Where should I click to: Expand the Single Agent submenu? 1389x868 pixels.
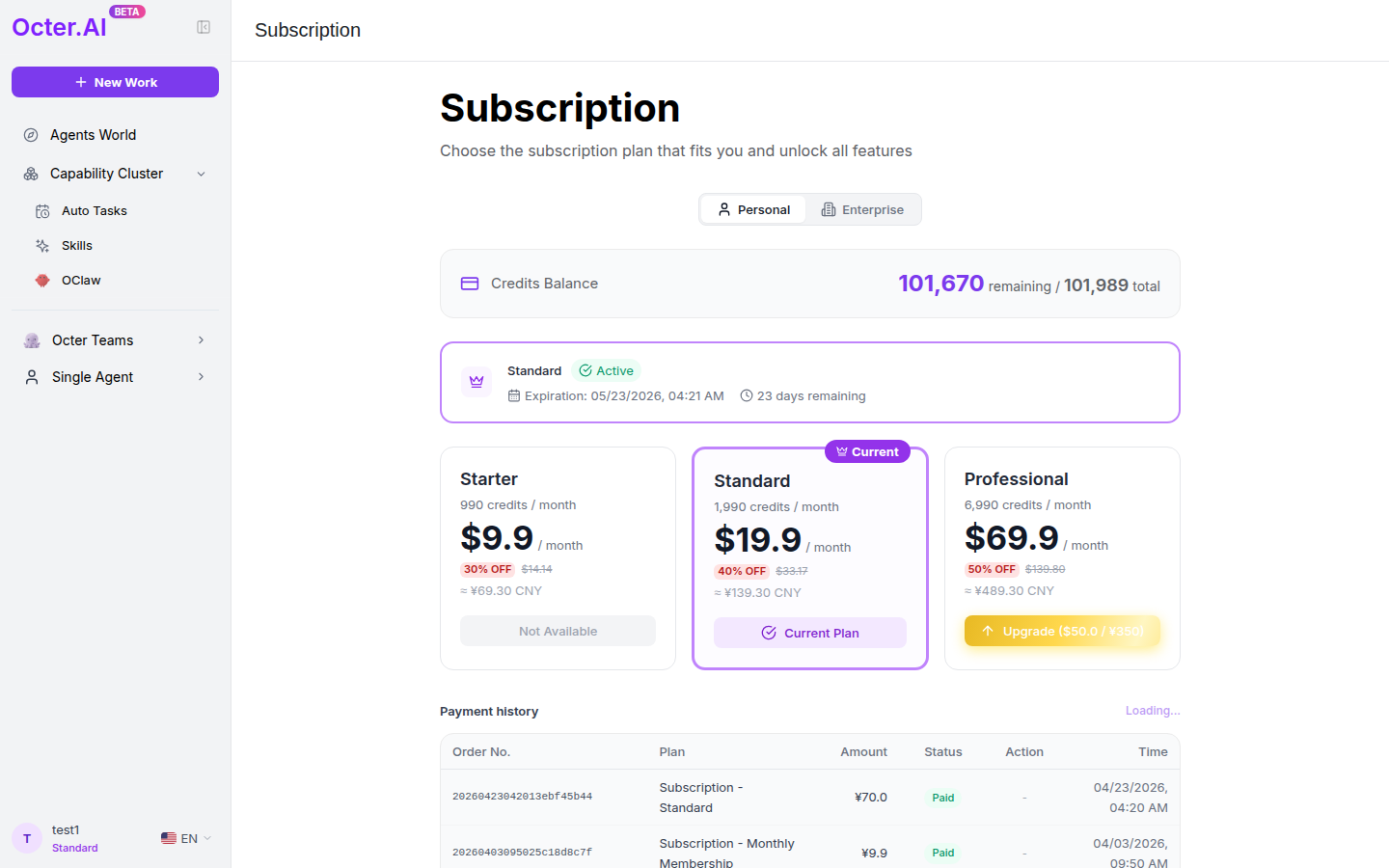(x=202, y=377)
